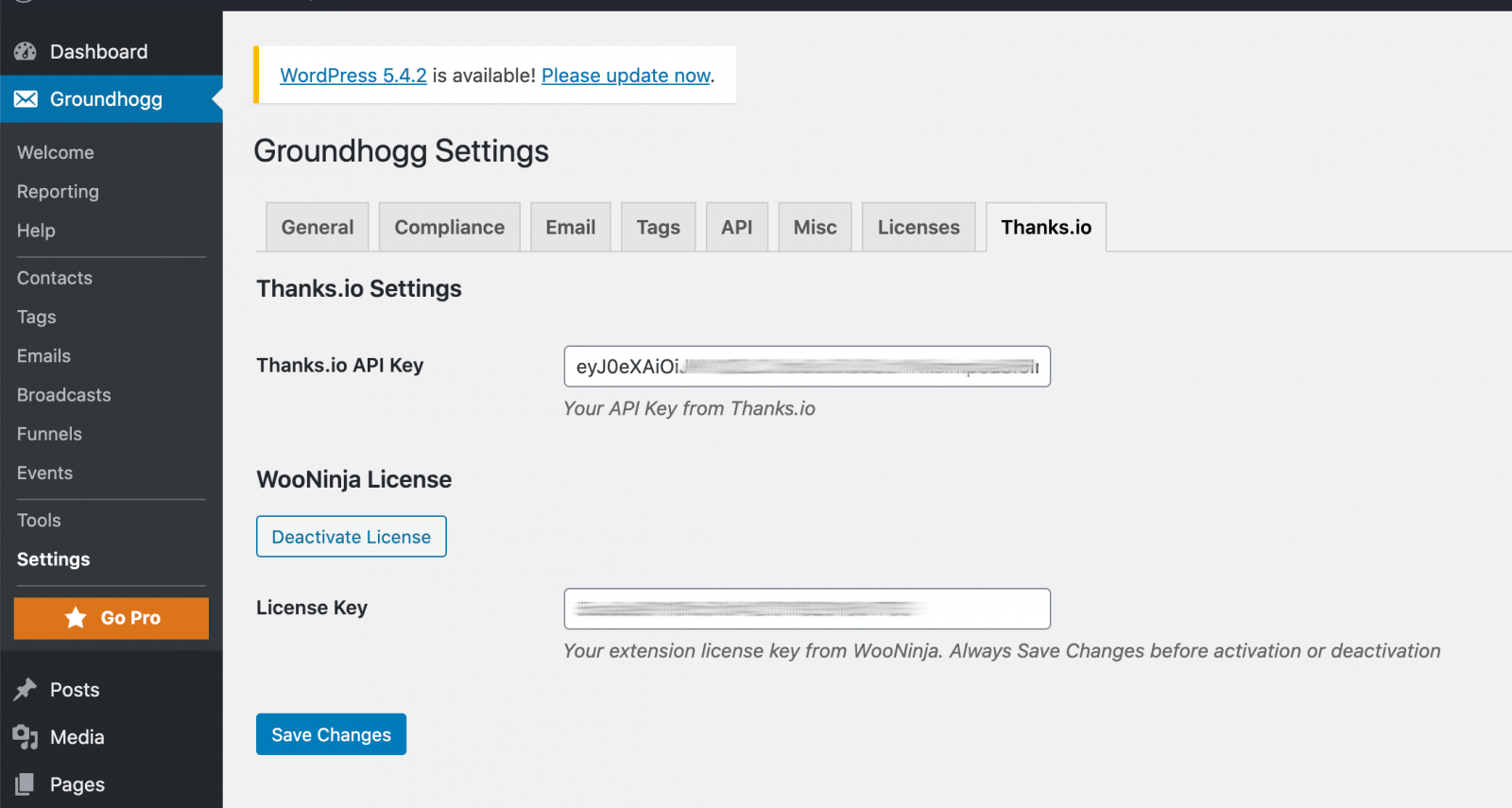Viewport: 1512px width, 808px height.
Task: Click the Dashboard gauge icon
Action: [26, 52]
